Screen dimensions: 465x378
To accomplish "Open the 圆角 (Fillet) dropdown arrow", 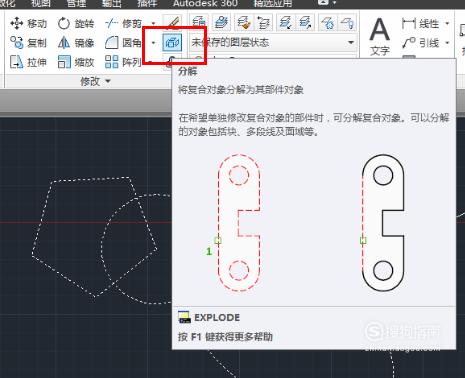I will coord(153,43).
